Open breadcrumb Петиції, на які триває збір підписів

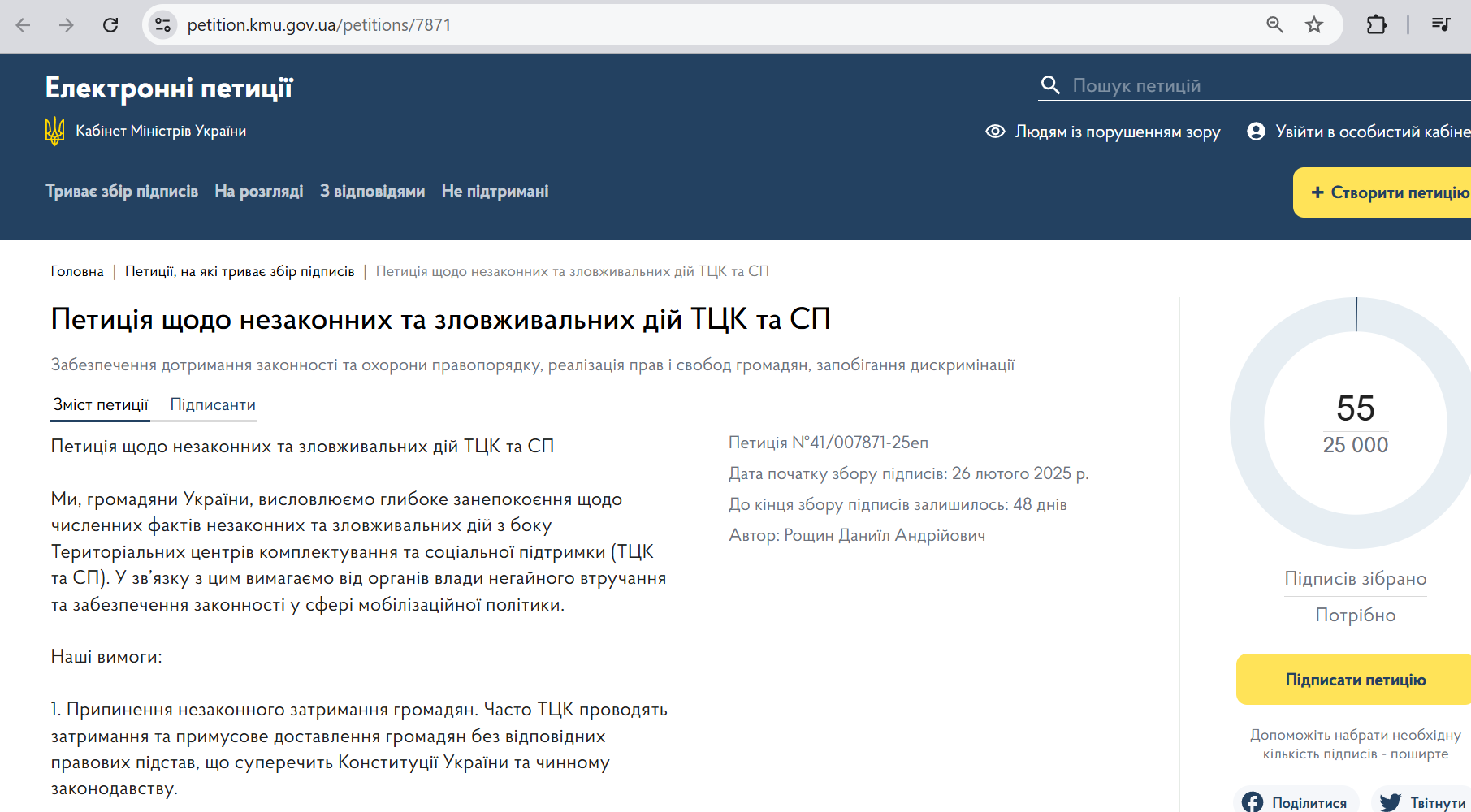[240, 271]
